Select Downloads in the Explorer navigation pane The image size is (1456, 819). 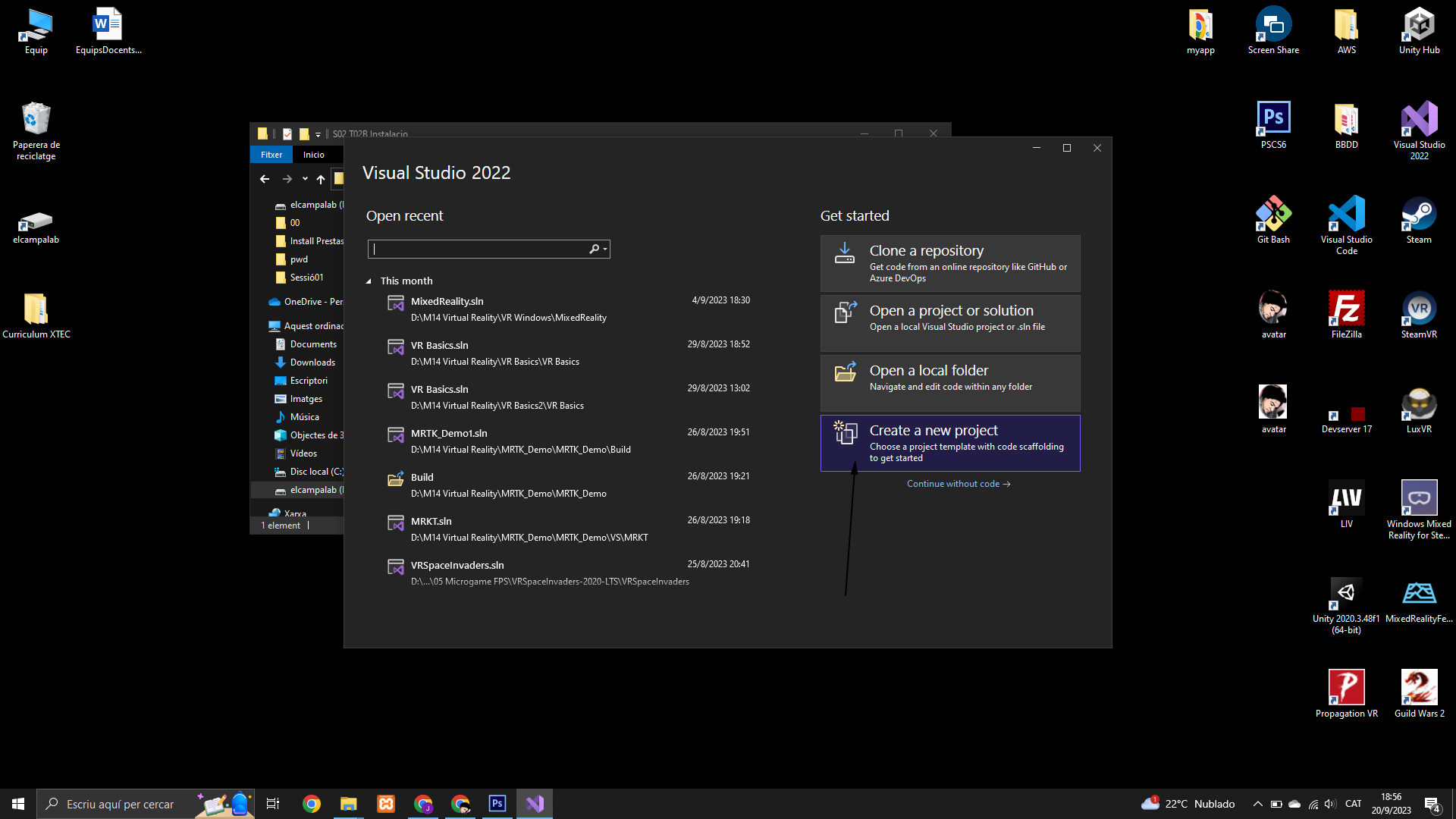click(312, 362)
